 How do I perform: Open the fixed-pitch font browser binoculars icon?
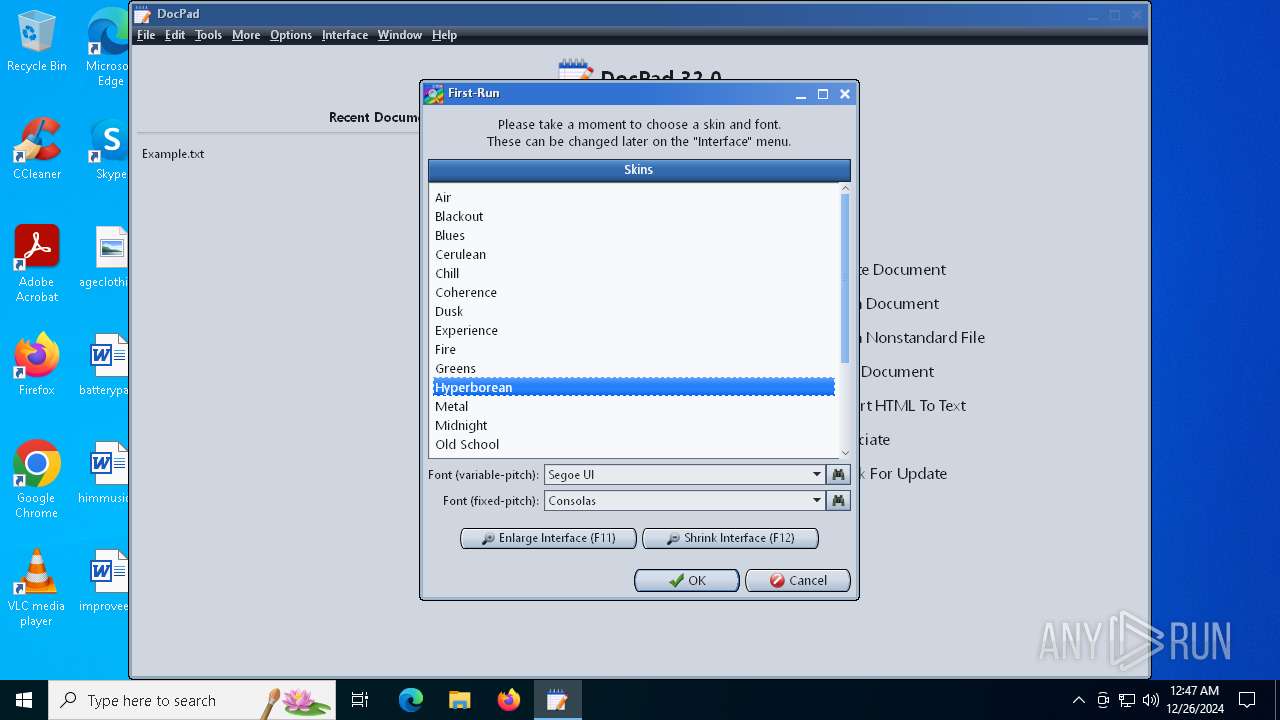click(839, 500)
